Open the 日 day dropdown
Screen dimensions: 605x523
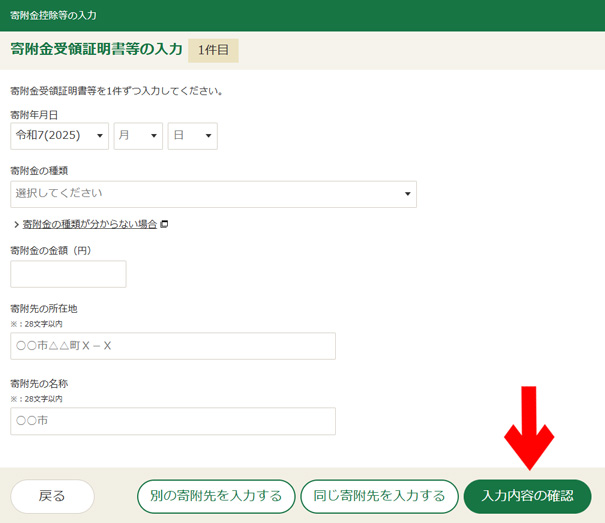tap(192, 136)
